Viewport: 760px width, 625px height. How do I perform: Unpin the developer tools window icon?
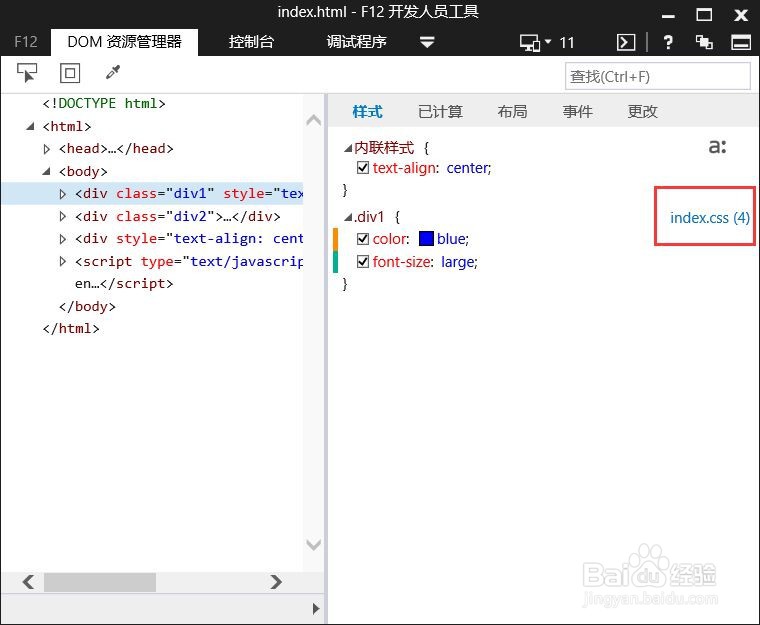coord(704,43)
